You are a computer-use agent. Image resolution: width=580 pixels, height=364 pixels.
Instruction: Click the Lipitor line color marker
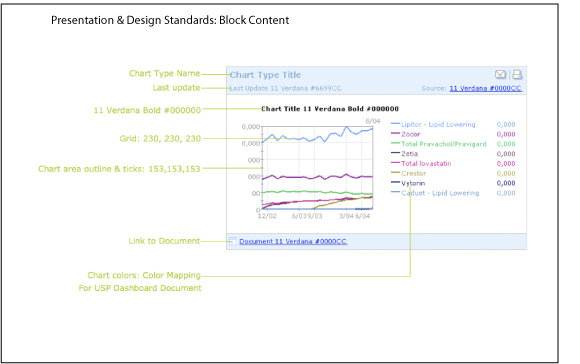tap(395, 124)
